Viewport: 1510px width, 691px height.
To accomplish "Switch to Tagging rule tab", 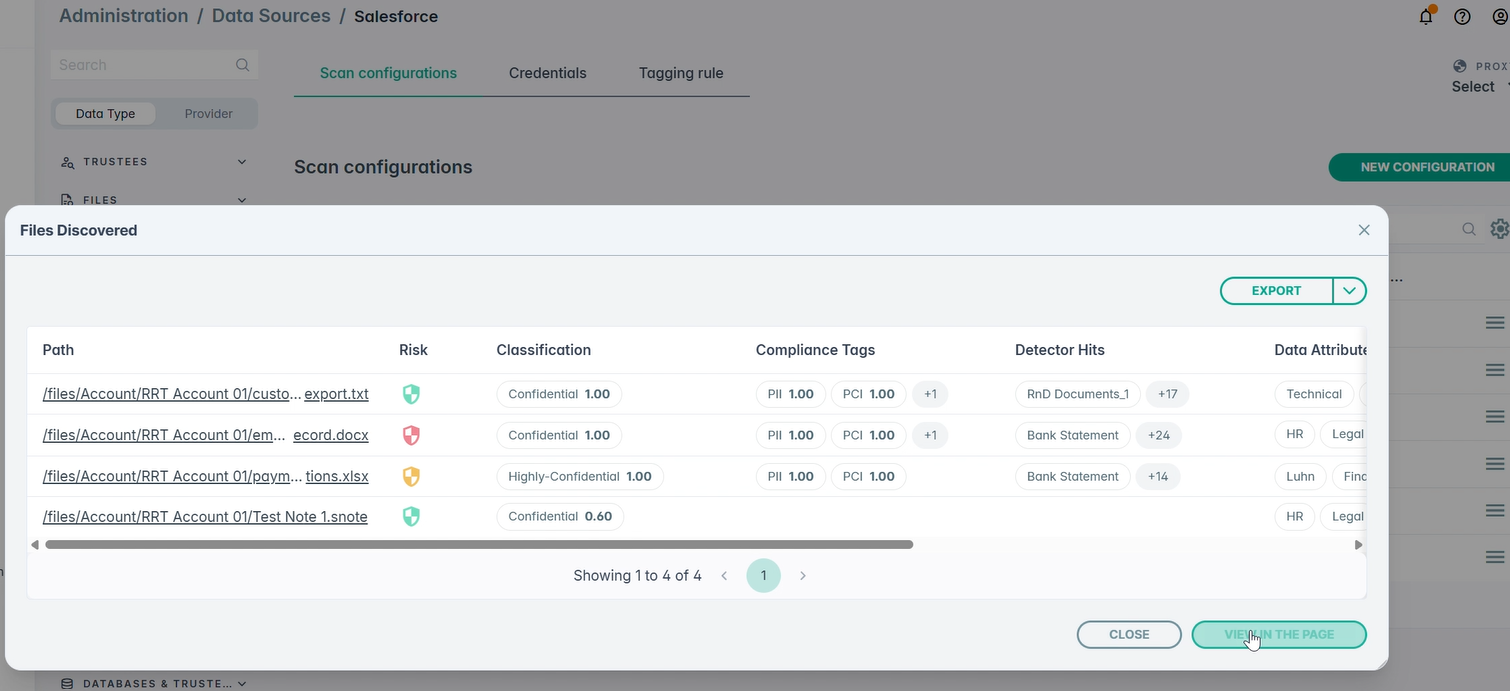I will [681, 73].
